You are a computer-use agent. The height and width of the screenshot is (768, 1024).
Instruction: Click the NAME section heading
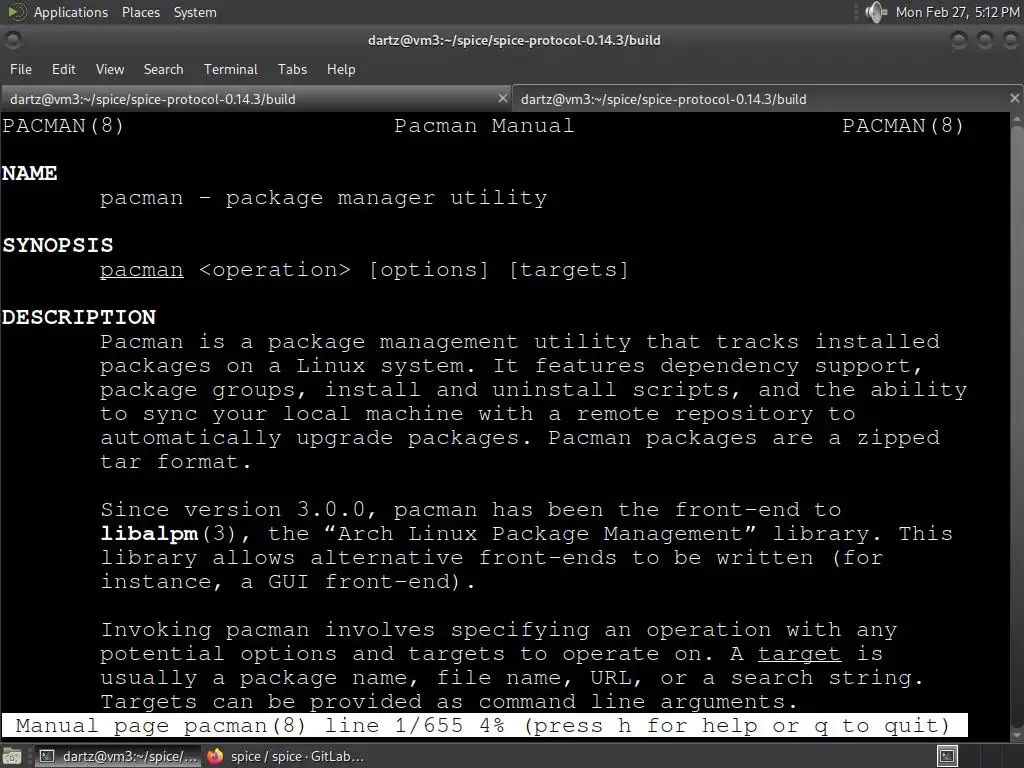[29, 173]
